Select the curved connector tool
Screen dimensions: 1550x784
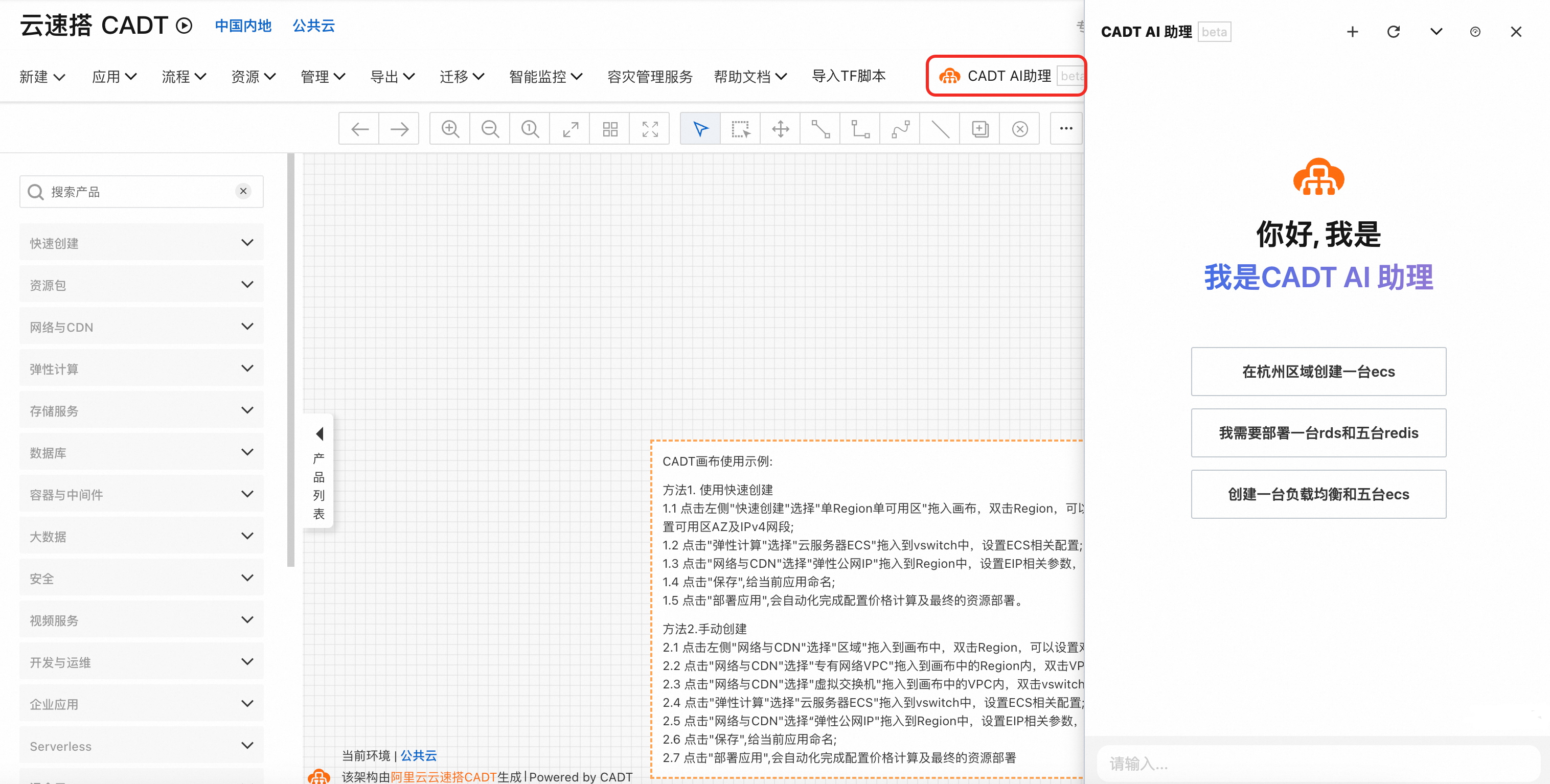(900, 129)
